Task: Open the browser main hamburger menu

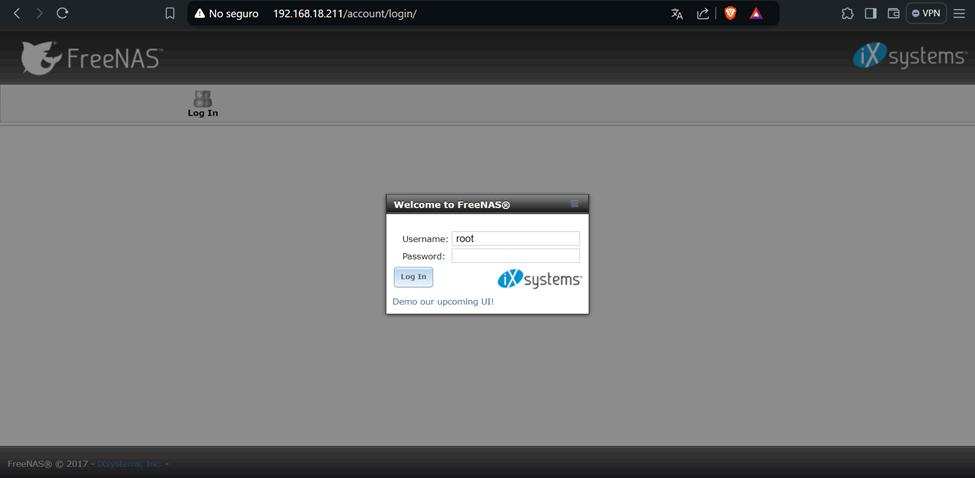Action: tap(959, 13)
